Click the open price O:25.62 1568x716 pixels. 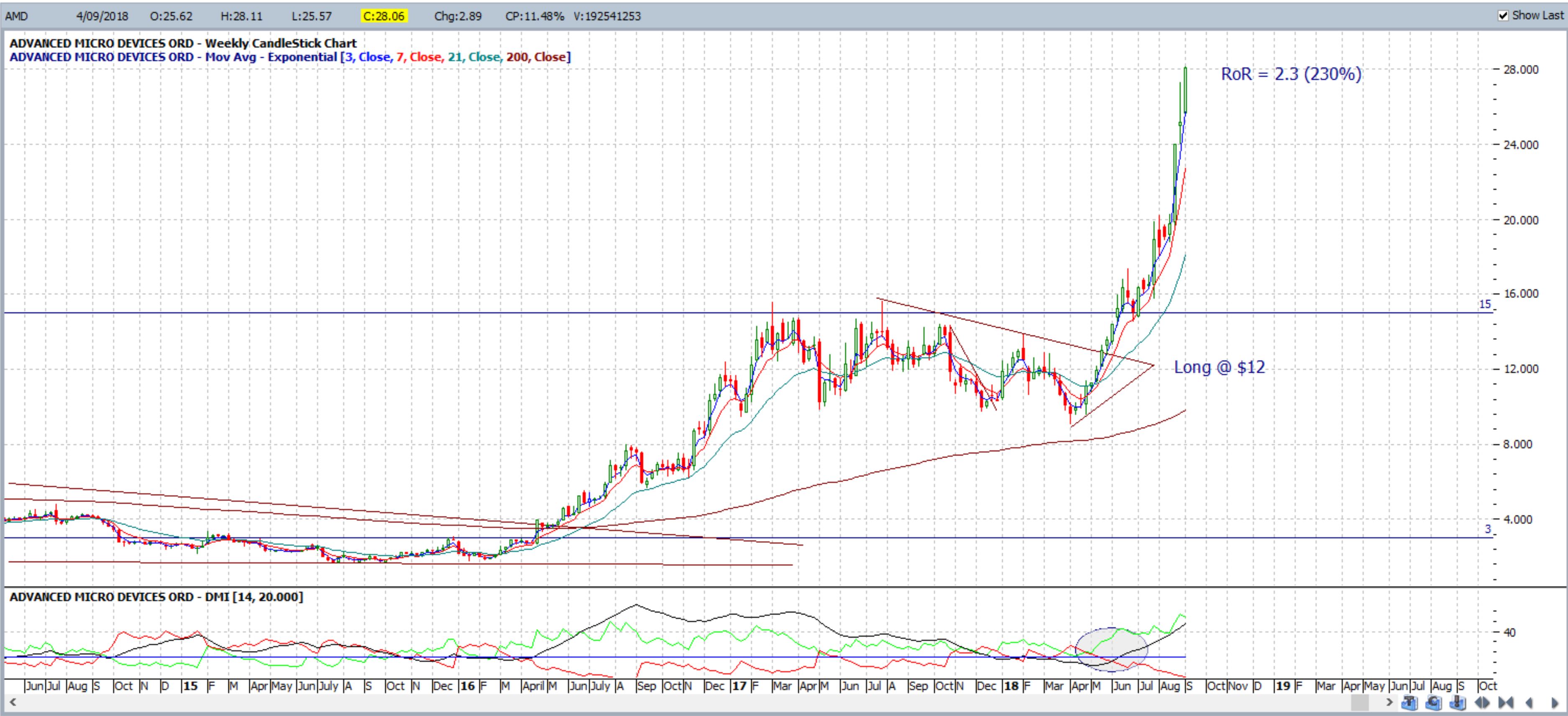(x=171, y=16)
